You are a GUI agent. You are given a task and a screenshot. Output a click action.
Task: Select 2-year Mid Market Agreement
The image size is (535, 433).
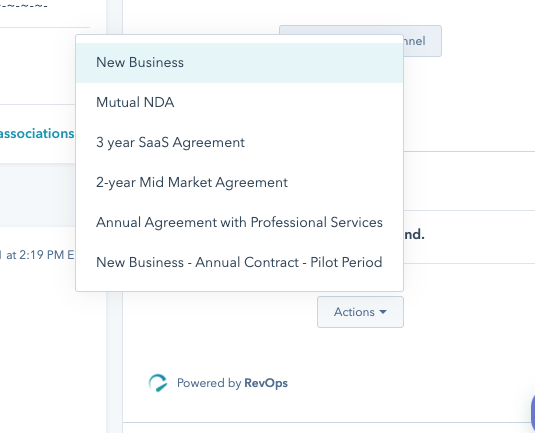[x=240, y=182]
